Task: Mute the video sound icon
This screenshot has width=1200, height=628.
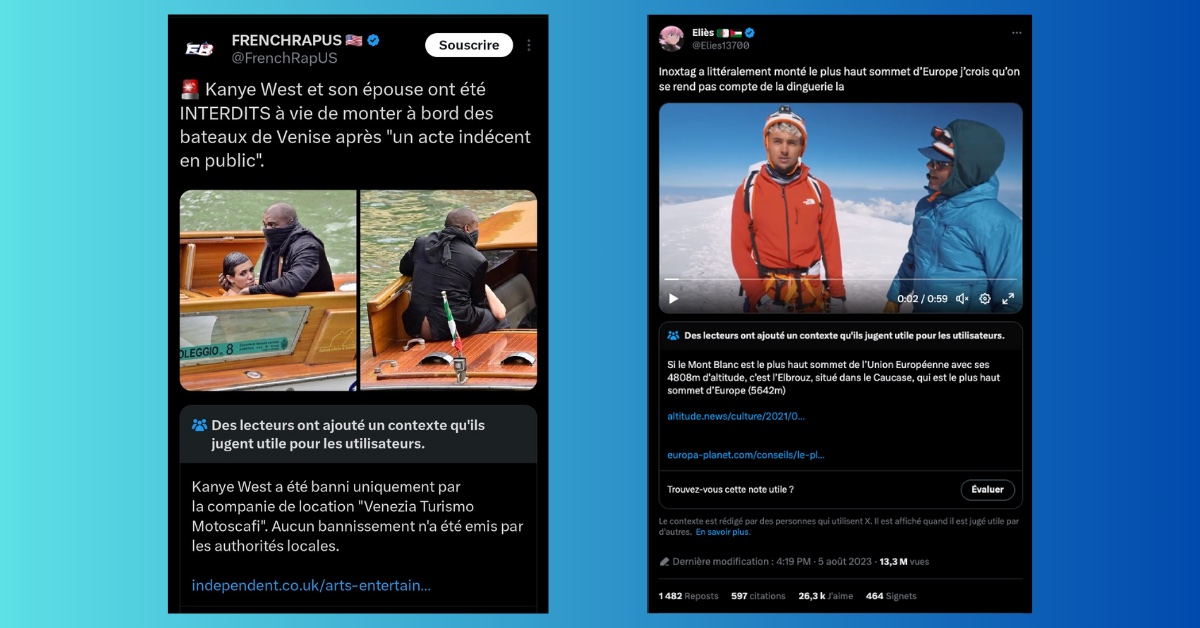Action: point(961,298)
